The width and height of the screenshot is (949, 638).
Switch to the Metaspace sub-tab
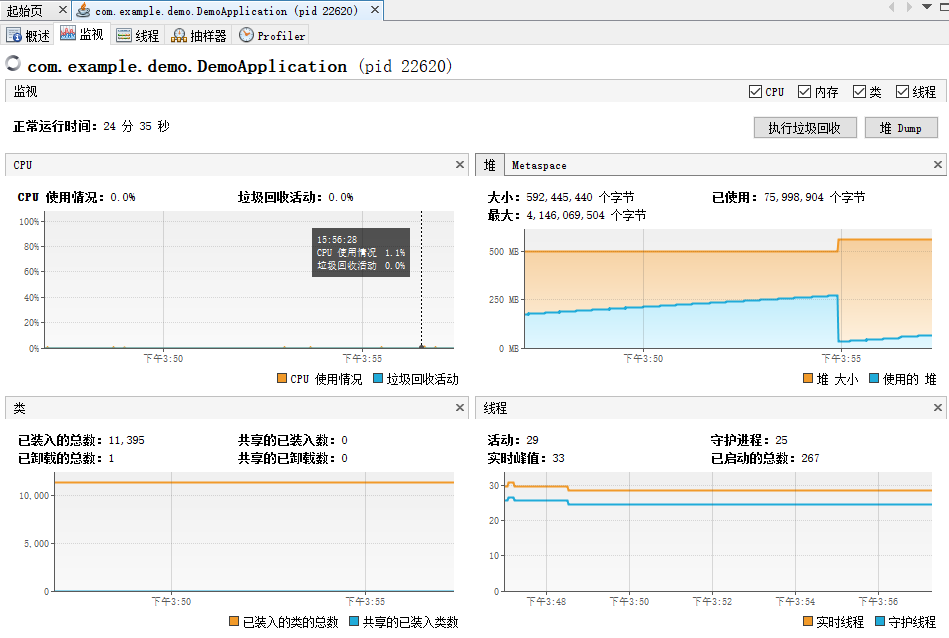click(x=539, y=165)
